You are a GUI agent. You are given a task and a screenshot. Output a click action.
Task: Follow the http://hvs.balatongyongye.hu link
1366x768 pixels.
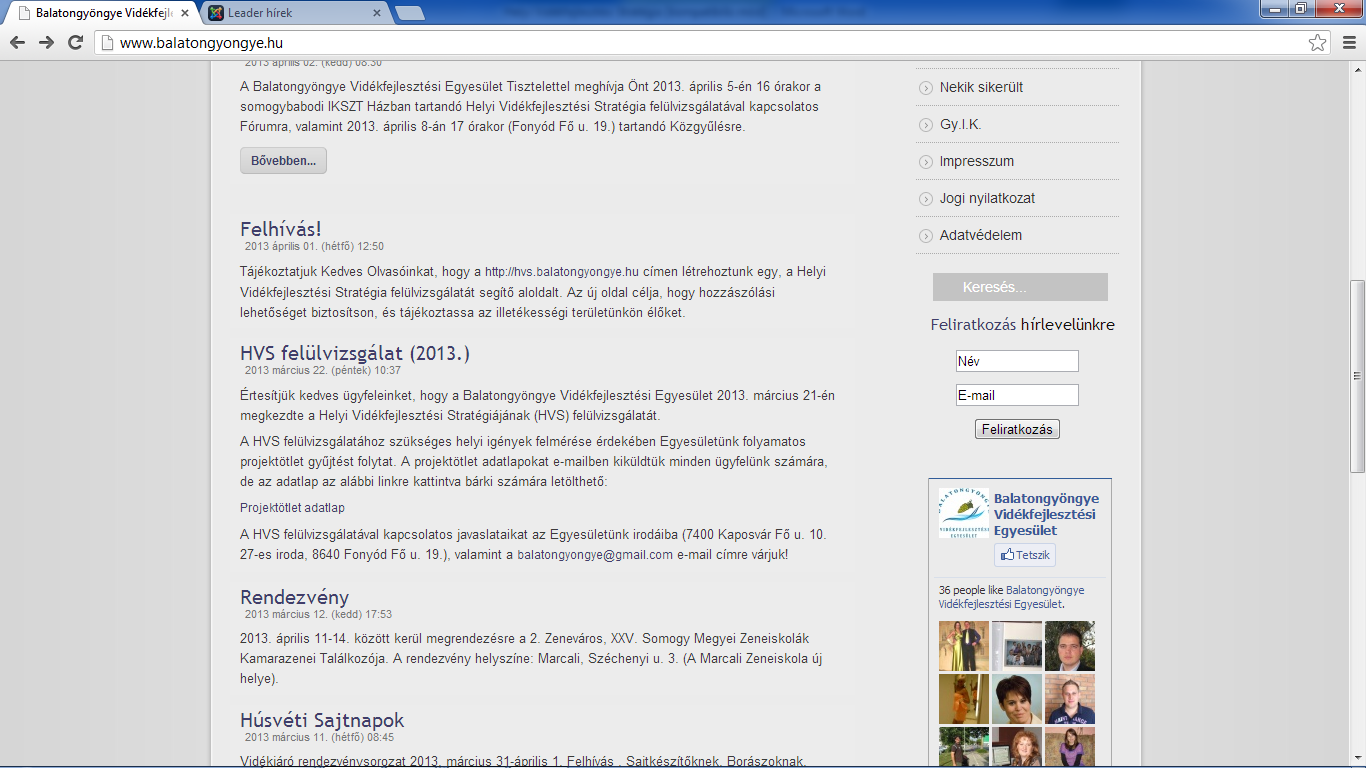tap(562, 271)
